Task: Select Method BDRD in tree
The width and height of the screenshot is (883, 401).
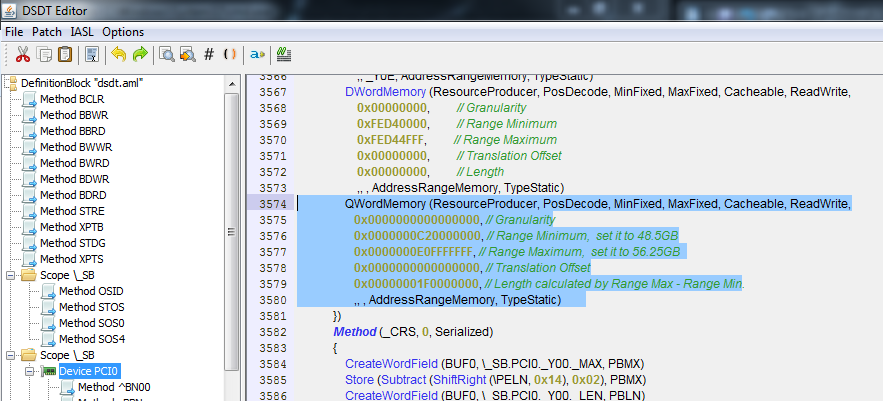Action: pos(73,195)
